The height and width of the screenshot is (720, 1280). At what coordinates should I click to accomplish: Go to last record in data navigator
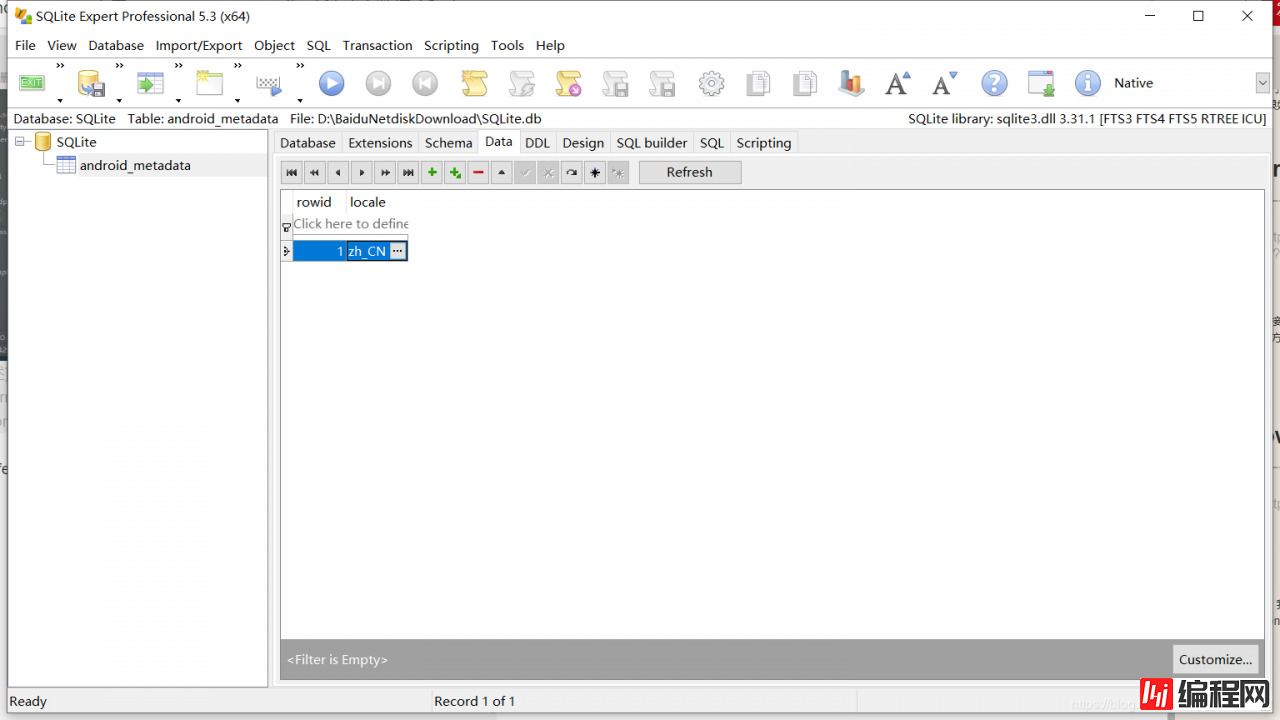pyautogui.click(x=408, y=172)
